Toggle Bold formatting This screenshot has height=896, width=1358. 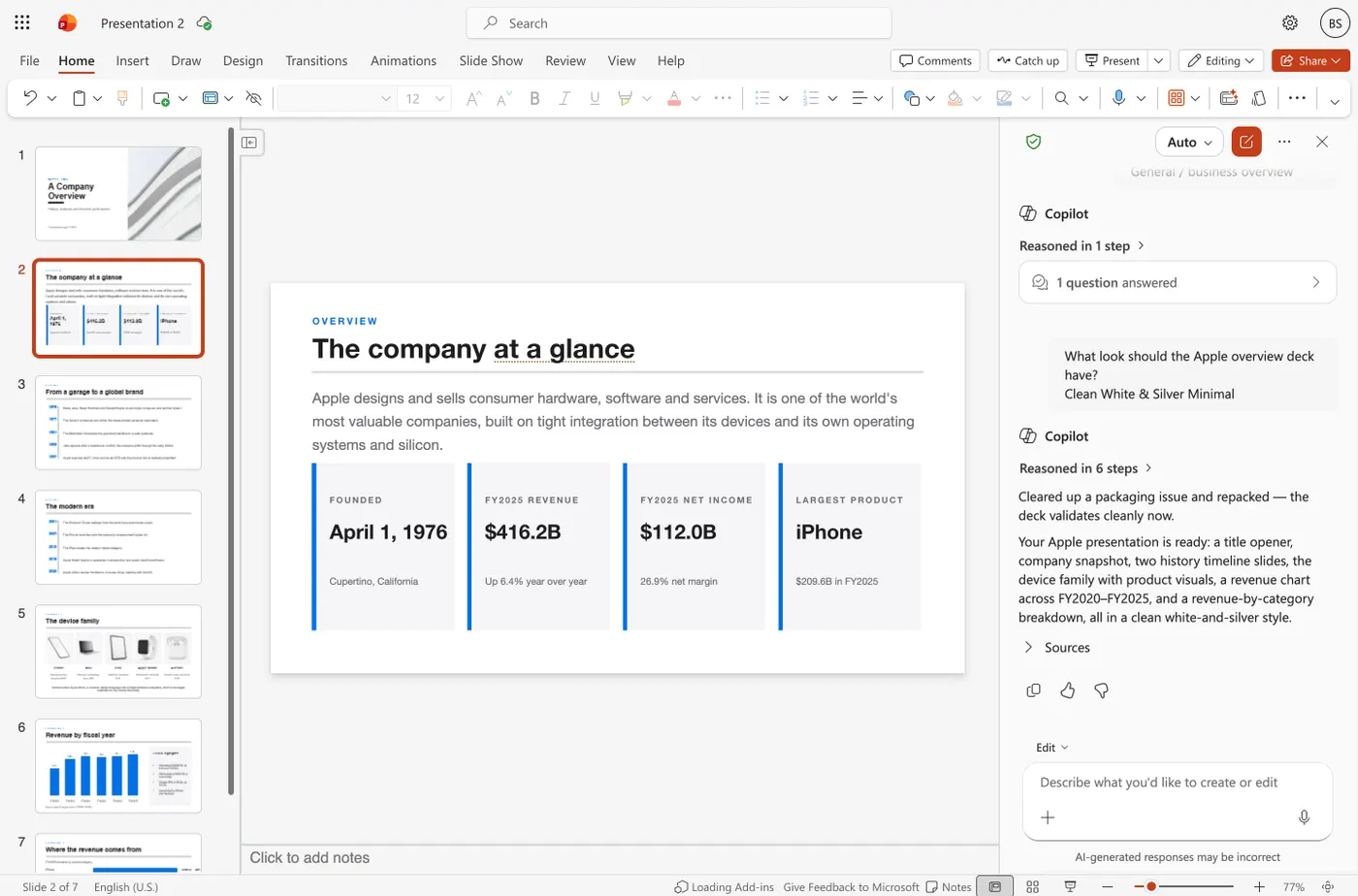coord(534,98)
